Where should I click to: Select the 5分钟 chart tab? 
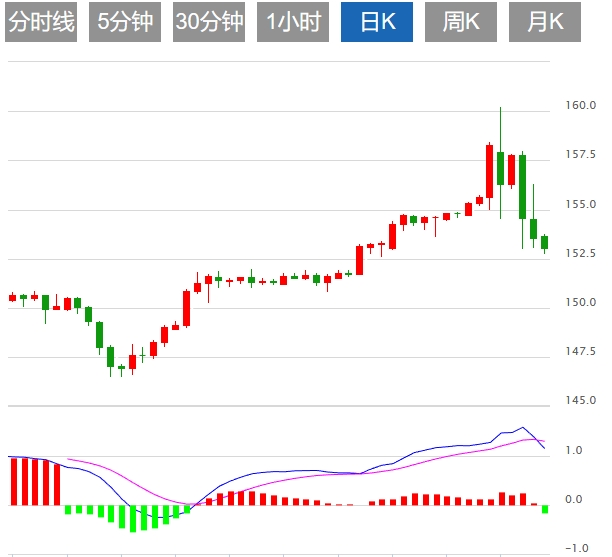126,22
